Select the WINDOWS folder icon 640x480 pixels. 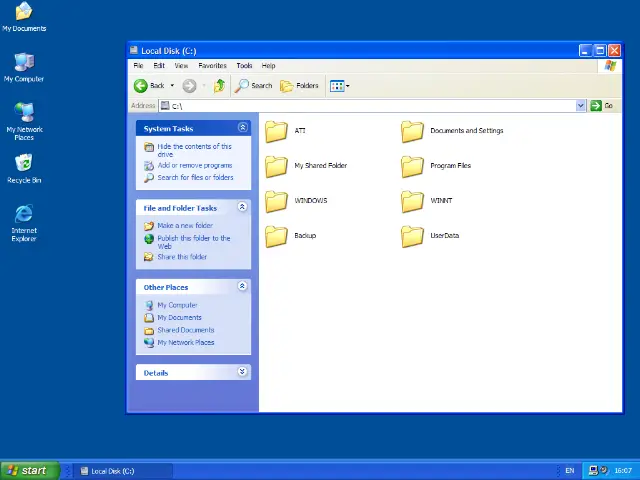click(276, 202)
